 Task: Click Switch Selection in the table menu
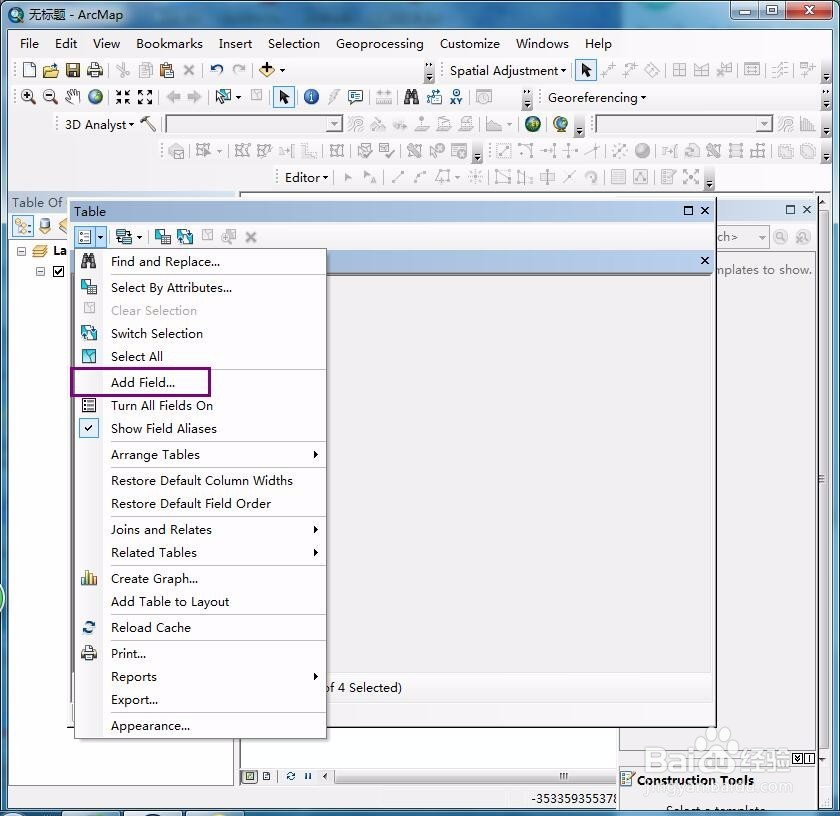[156, 333]
